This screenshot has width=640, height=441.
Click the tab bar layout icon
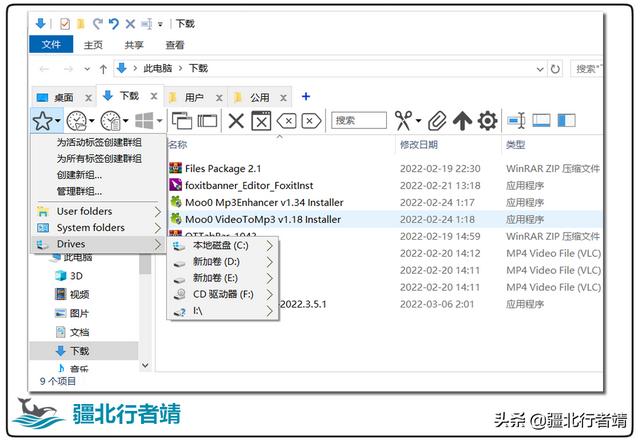coord(207,121)
